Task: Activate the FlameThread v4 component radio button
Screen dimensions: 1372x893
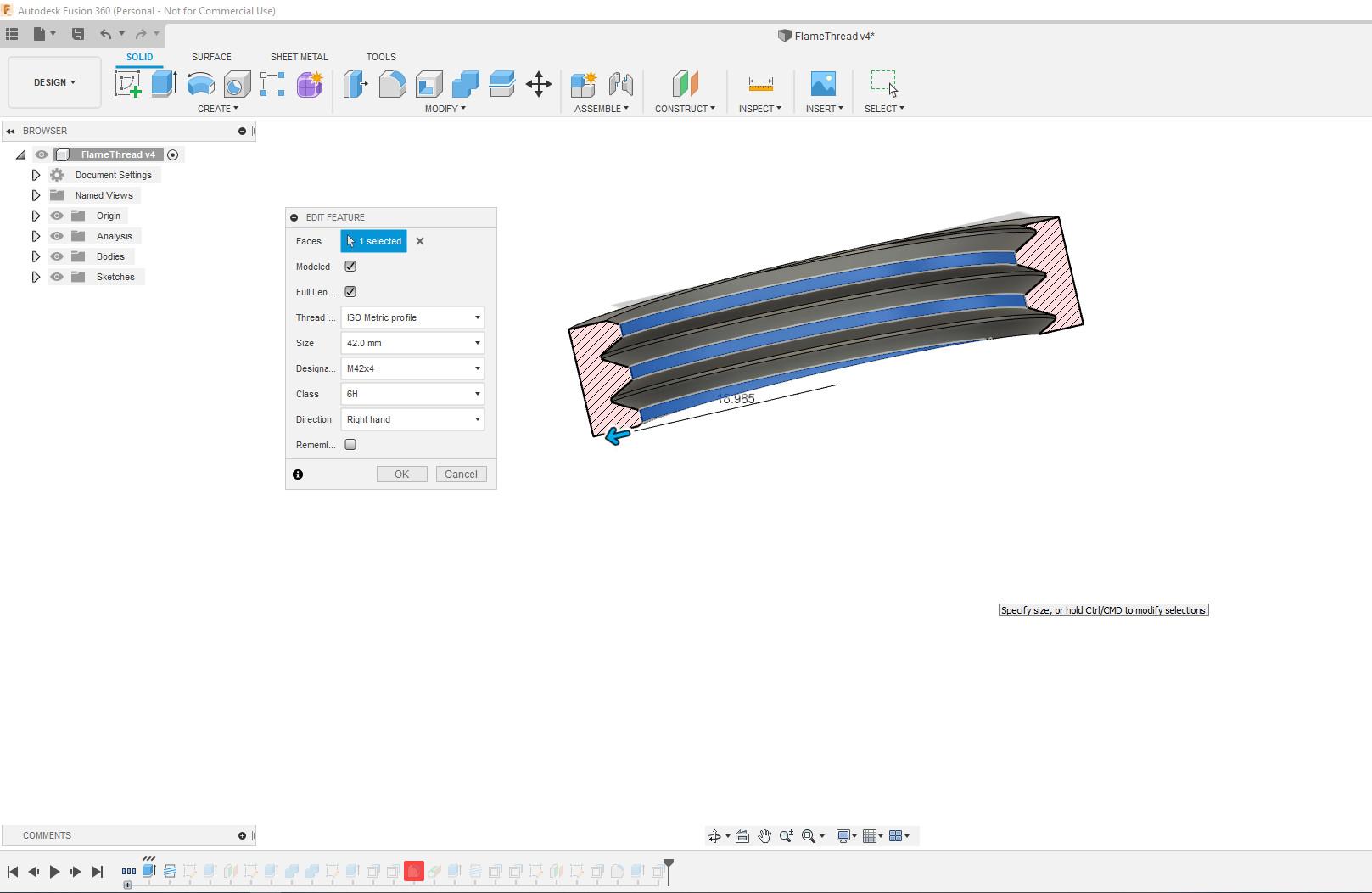Action: [173, 154]
